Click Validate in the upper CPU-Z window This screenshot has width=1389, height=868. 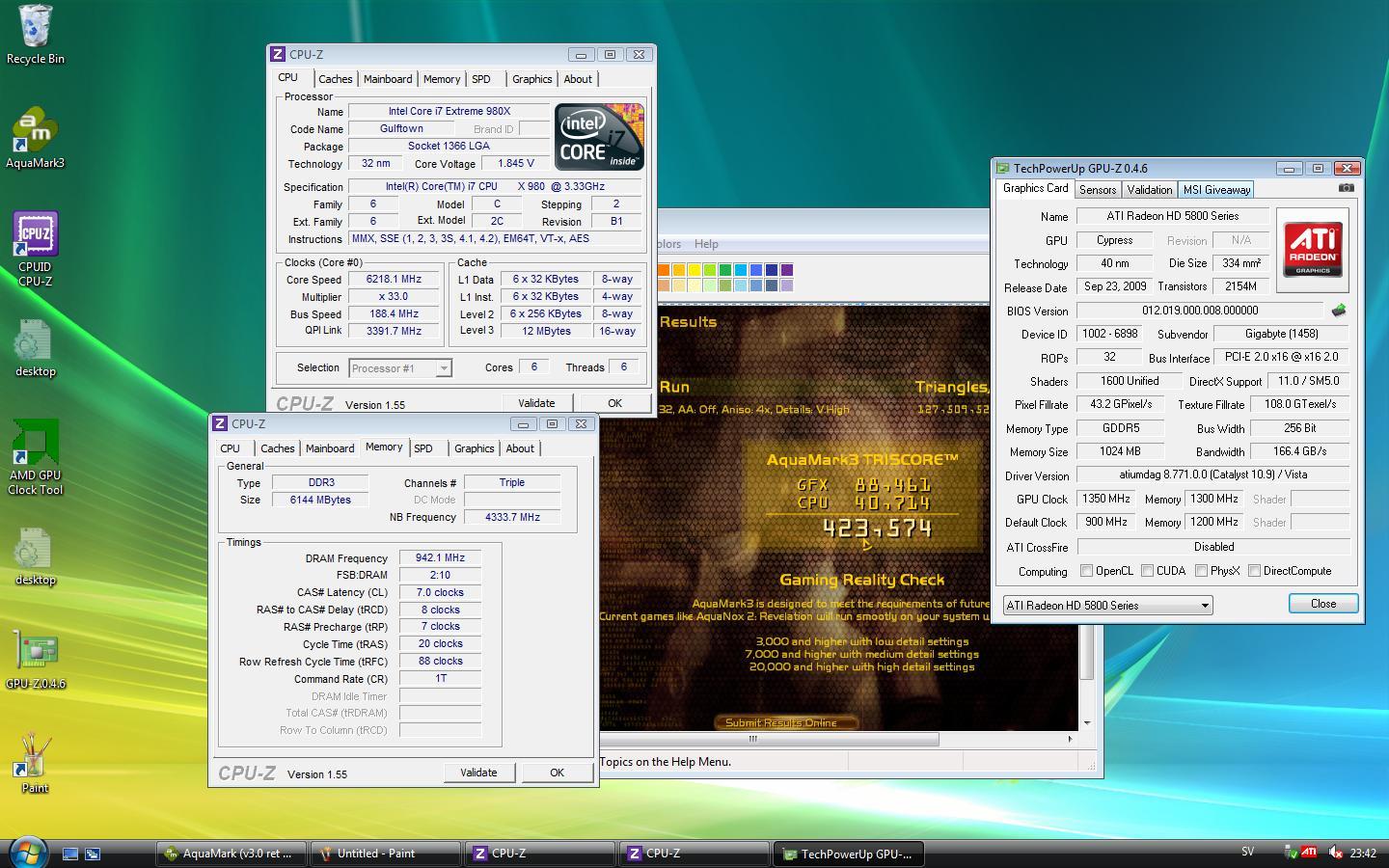[536, 403]
